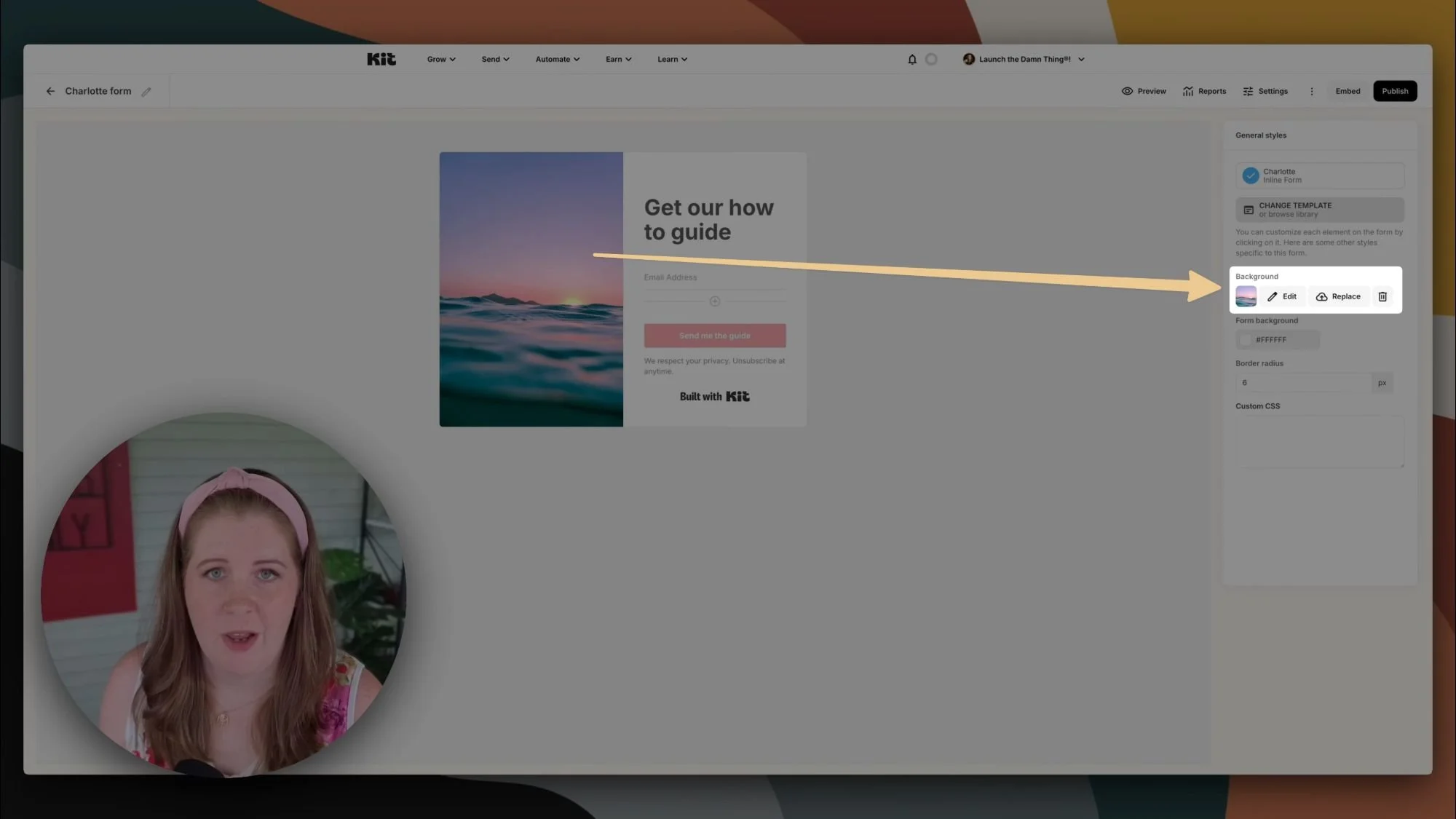The width and height of the screenshot is (1456, 819).
Task: Click into the Custom CSS text area
Action: [x=1318, y=442]
